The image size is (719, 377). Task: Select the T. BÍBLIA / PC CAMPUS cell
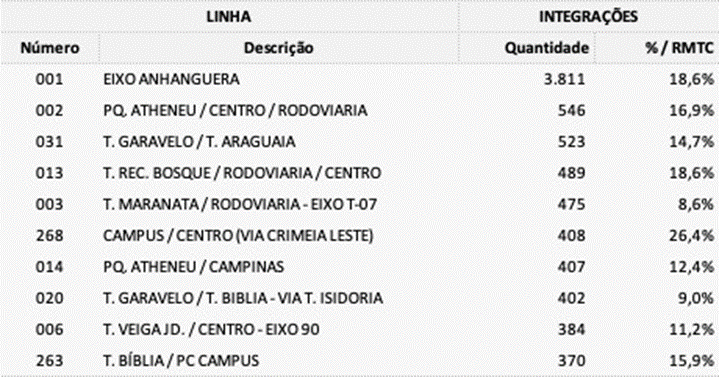point(181,360)
